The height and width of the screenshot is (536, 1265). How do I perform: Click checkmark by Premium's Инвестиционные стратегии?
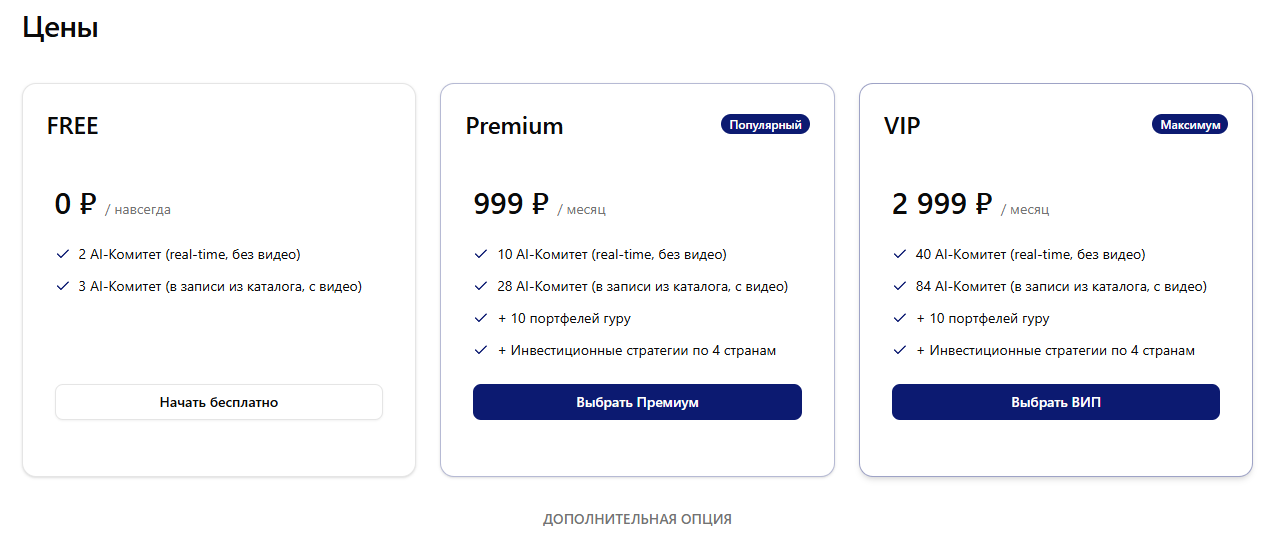481,351
